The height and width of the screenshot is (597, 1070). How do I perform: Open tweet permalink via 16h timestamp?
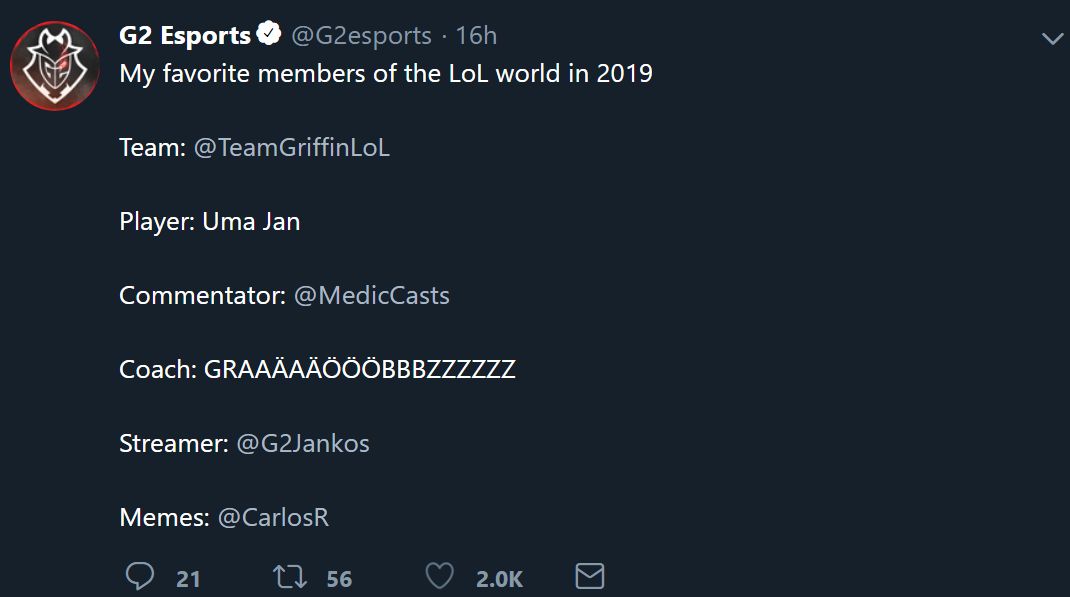pos(476,36)
